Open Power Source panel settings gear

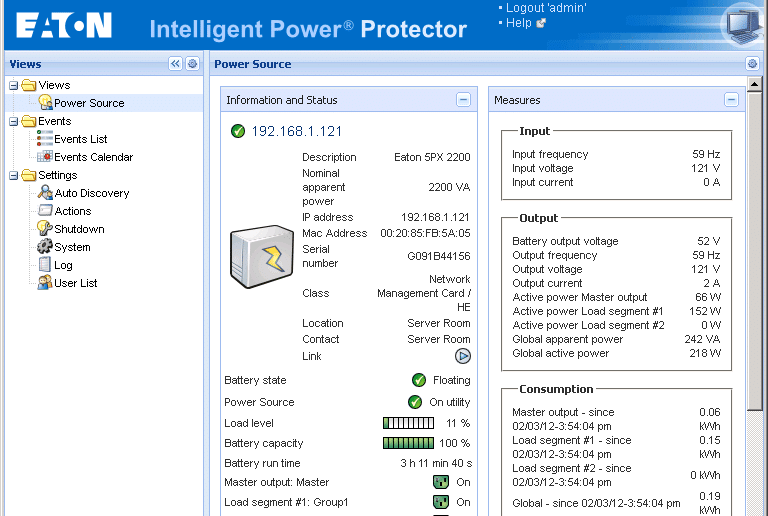click(x=752, y=64)
